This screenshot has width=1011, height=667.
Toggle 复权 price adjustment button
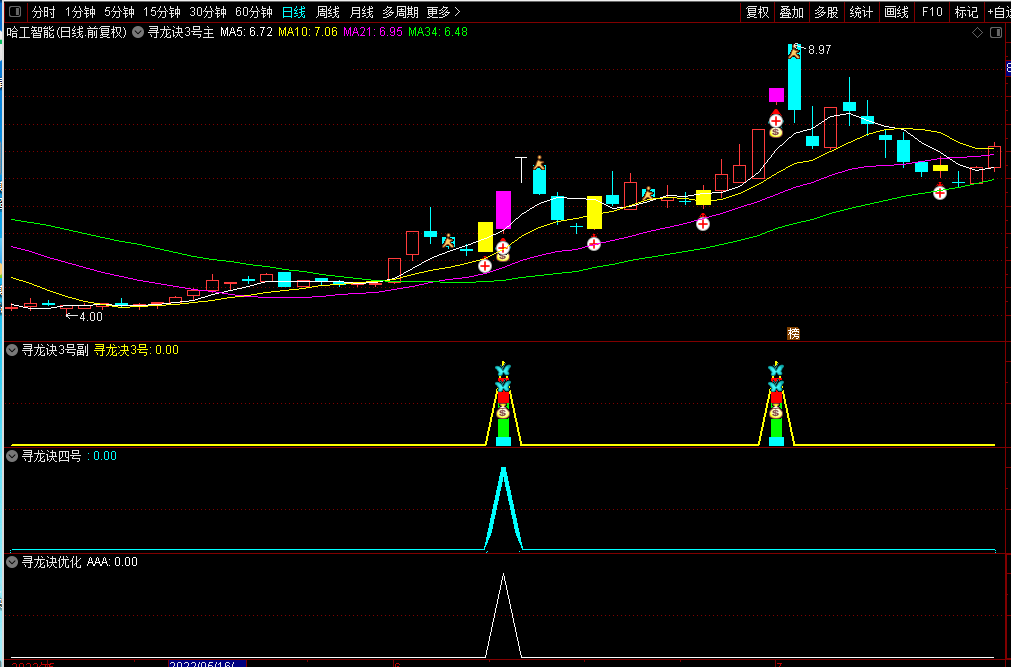click(757, 12)
